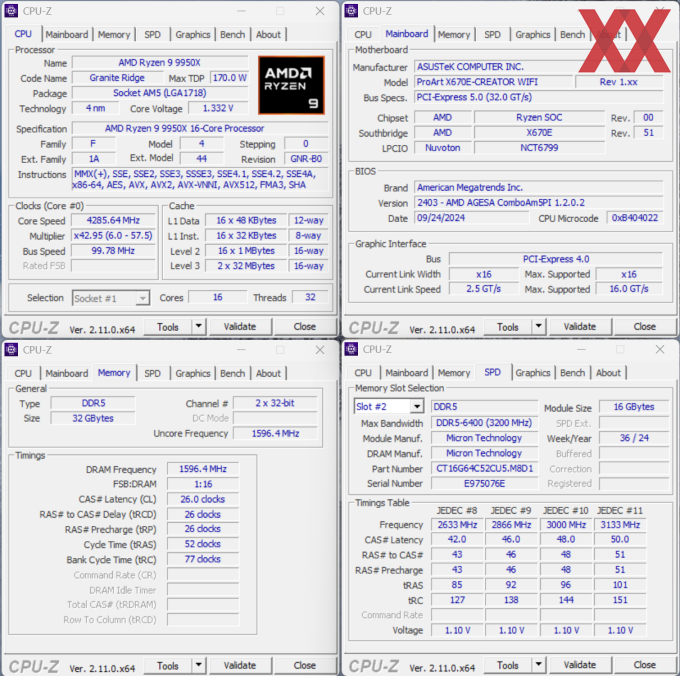680x676 pixels.
Task: Click the ProArt X670E-CREATOR WIFI model field
Action: pyautogui.click(x=494, y=82)
